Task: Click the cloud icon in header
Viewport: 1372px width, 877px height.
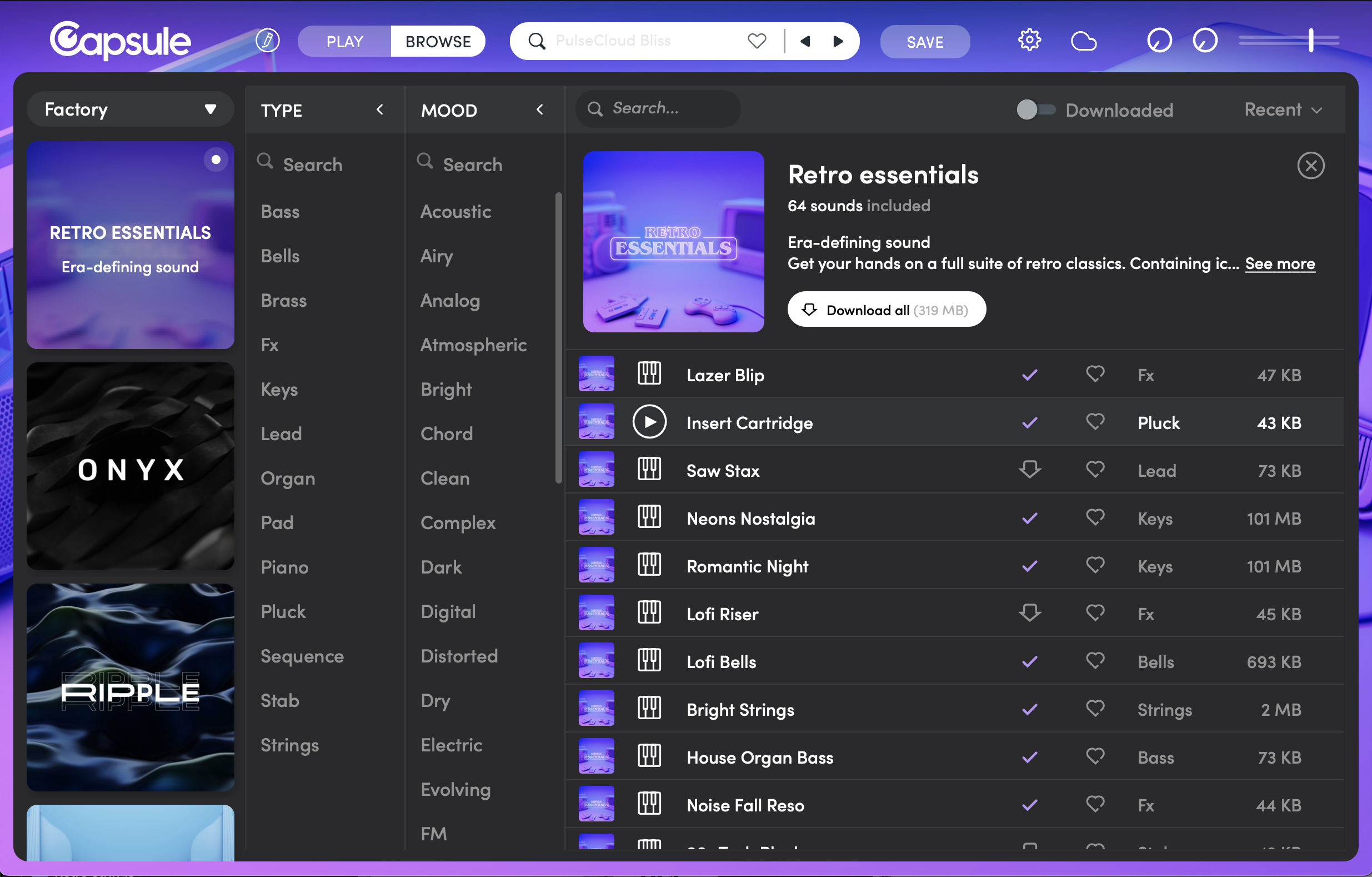Action: 1083,41
